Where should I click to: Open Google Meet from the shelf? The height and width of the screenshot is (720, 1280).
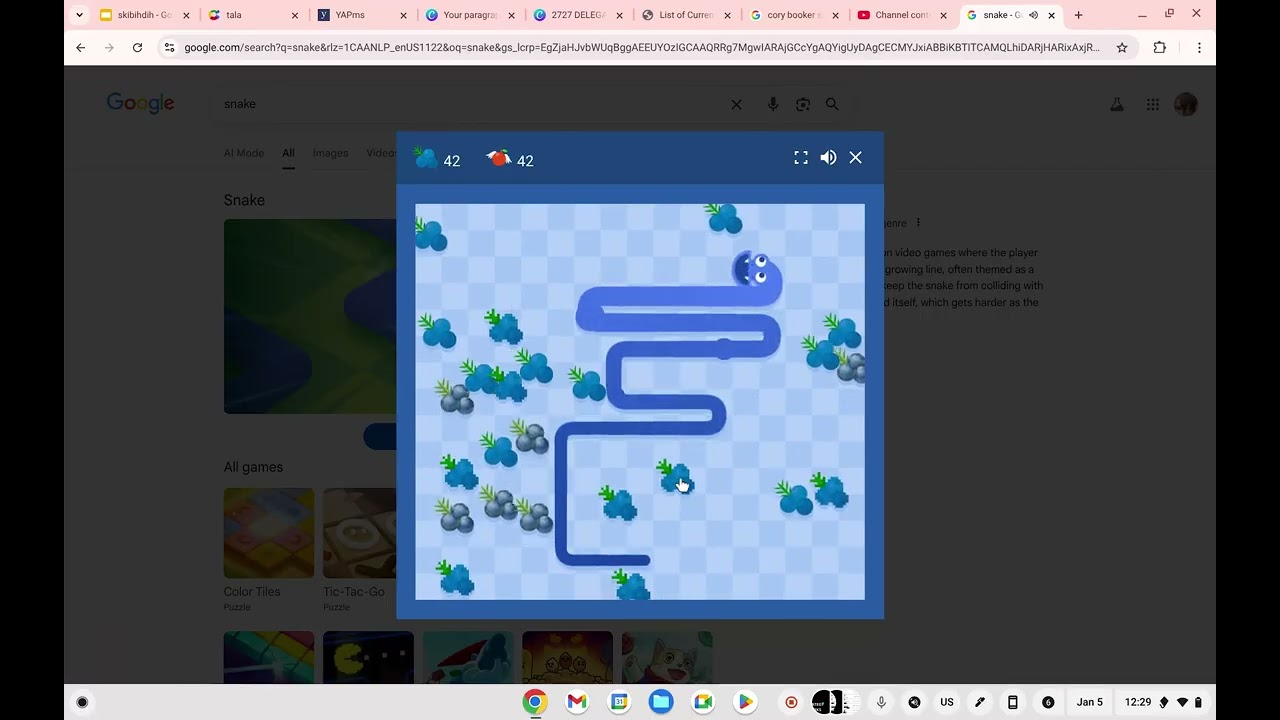click(x=703, y=702)
